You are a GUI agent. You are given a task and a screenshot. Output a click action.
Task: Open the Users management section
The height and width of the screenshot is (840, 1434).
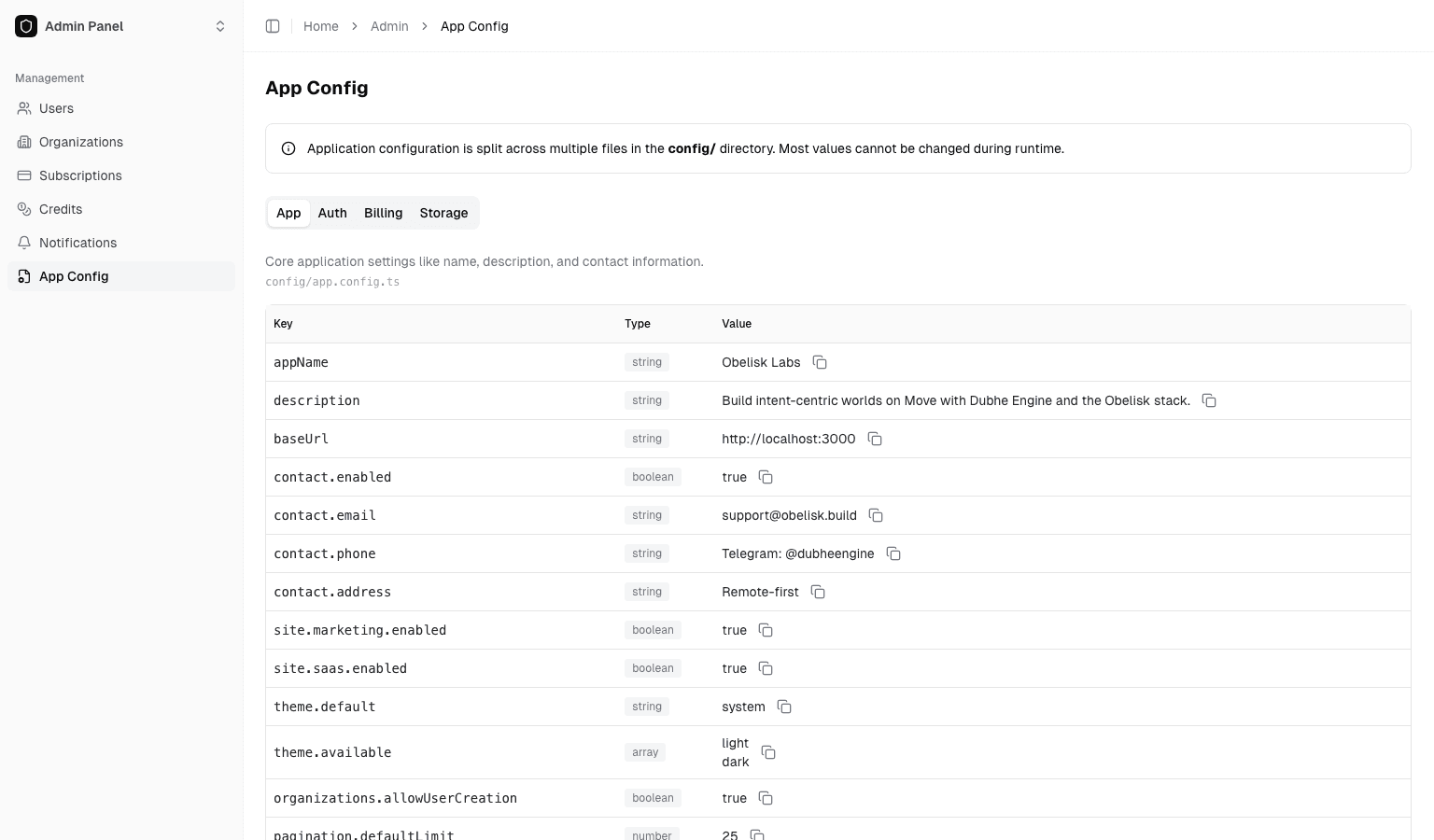(x=56, y=108)
